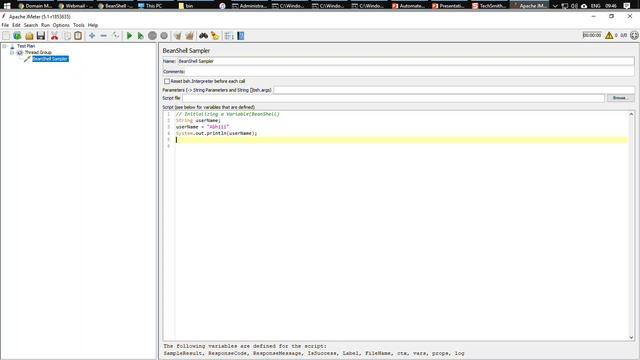This screenshot has width=640, height=360.
Task: Switch to TechSmith taskbar item
Action: point(489,6)
